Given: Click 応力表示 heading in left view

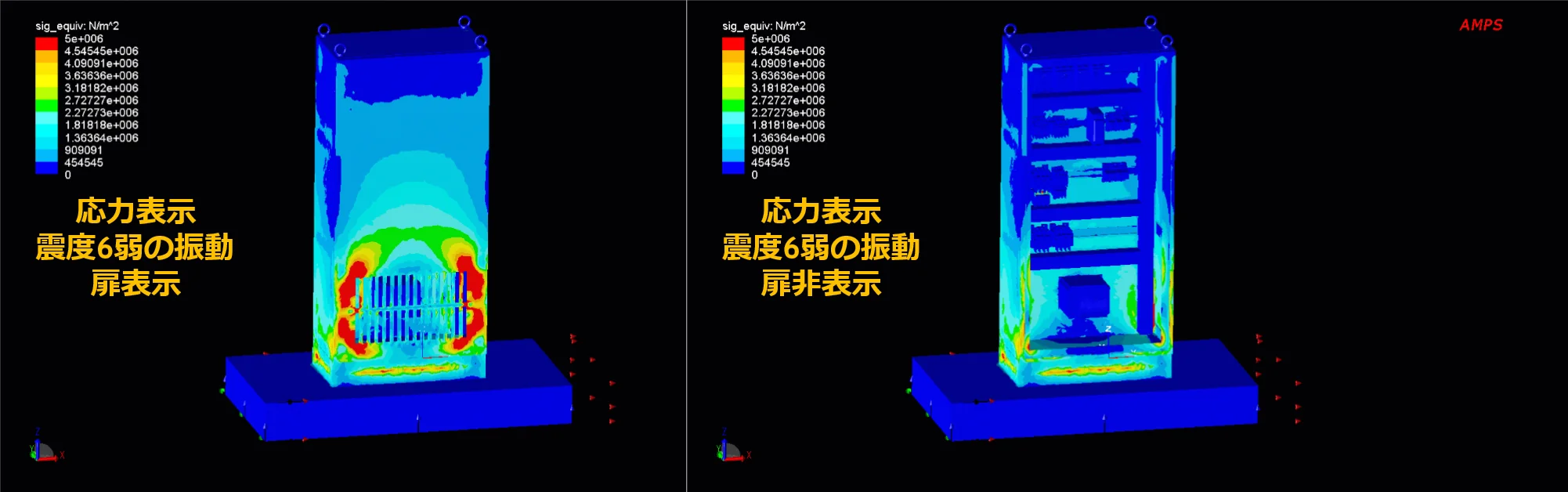Looking at the screenshot, I should click(x=135, y=211).
